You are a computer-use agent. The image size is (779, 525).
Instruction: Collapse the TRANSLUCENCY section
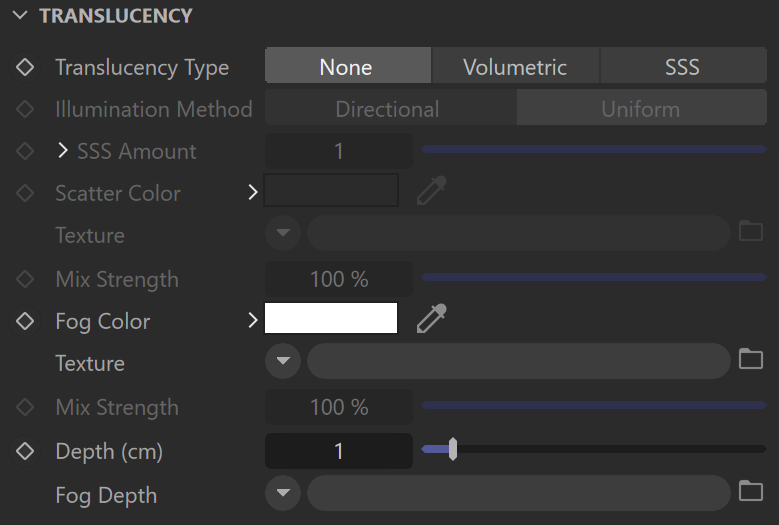pos(20,15)
